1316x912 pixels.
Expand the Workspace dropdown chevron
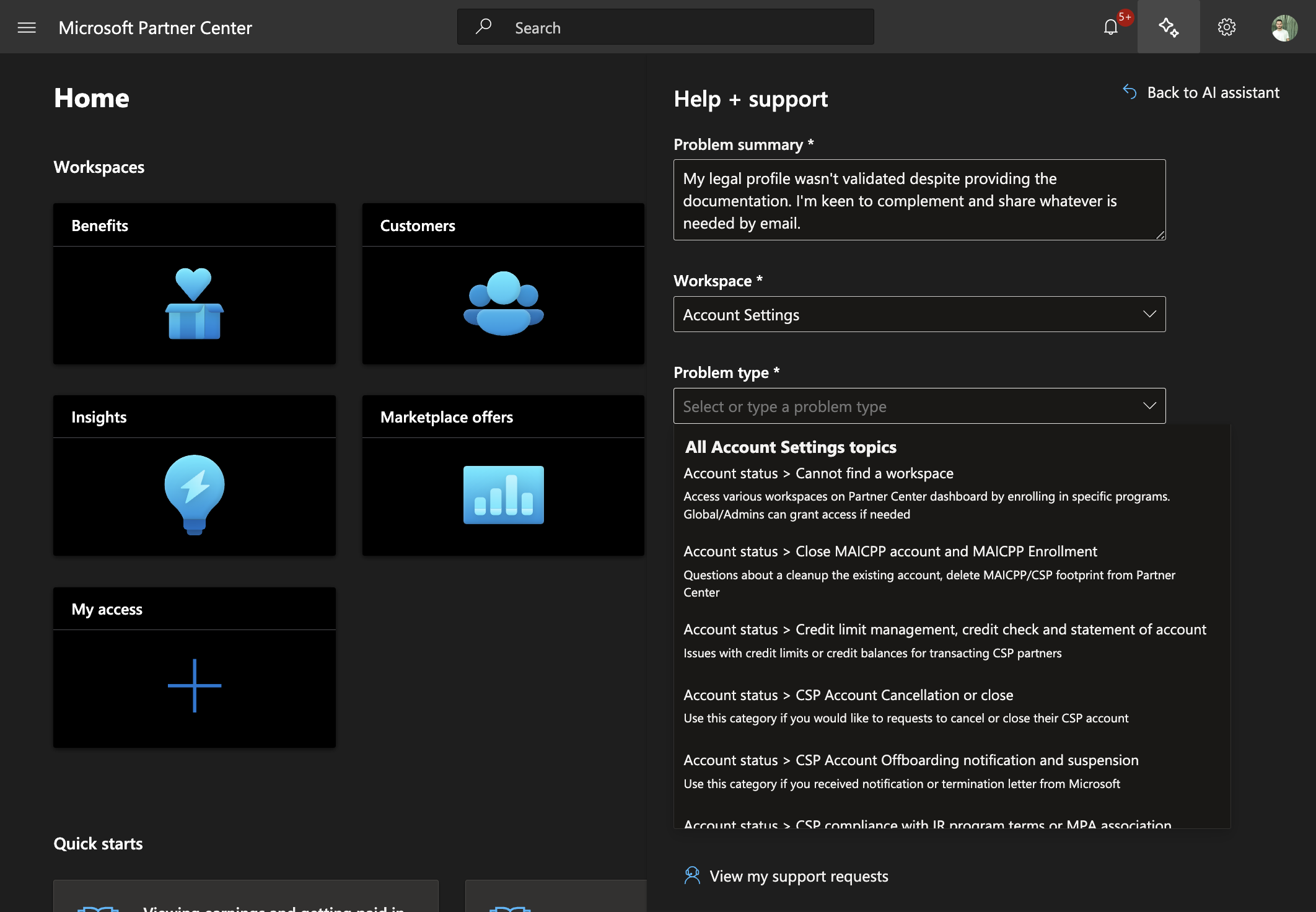point(1149,314)
